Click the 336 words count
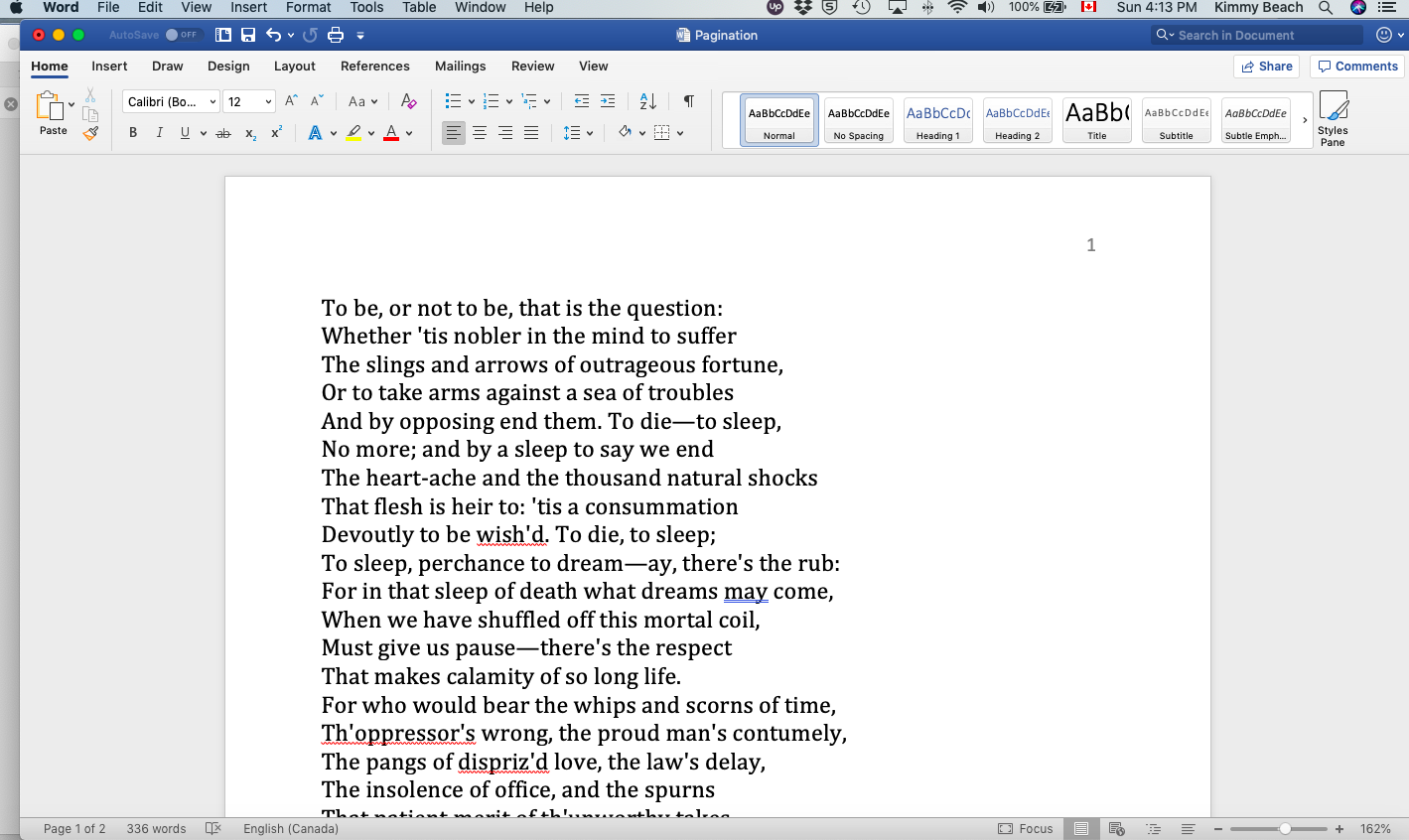 point(156,828)
